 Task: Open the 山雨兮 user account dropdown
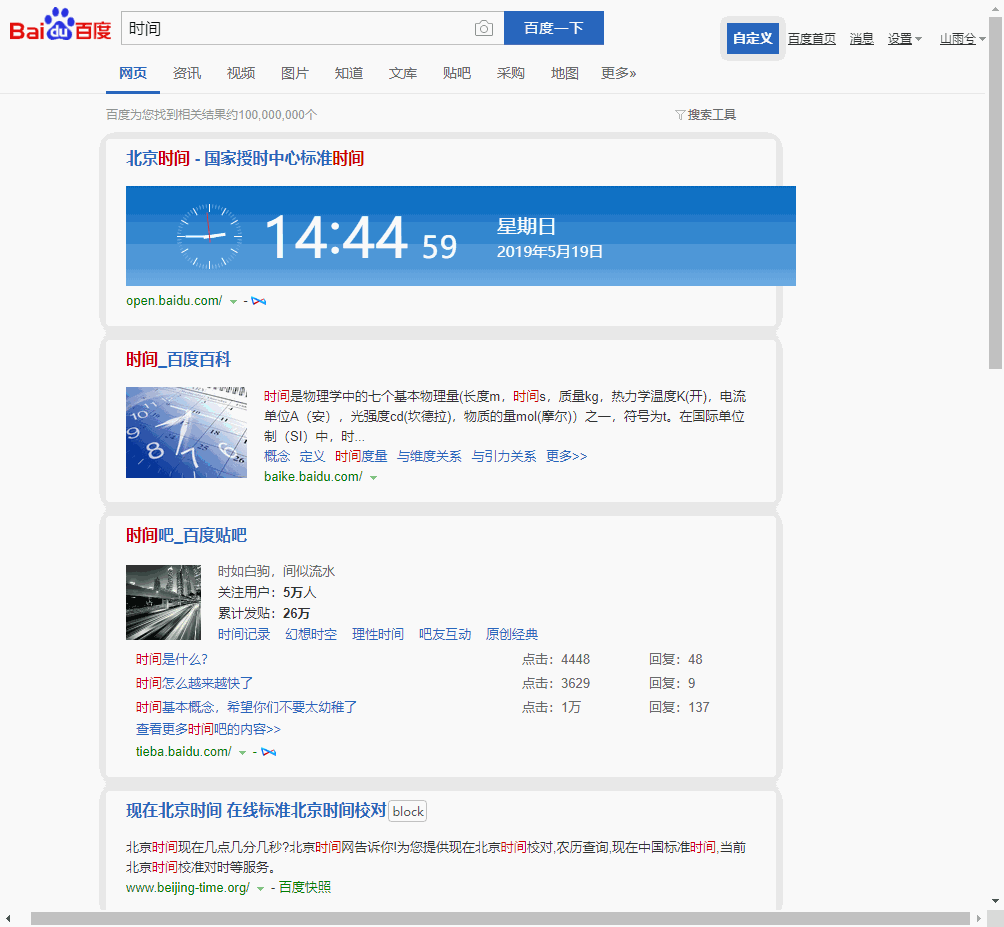pyautogui.click(x=962, y=39)
